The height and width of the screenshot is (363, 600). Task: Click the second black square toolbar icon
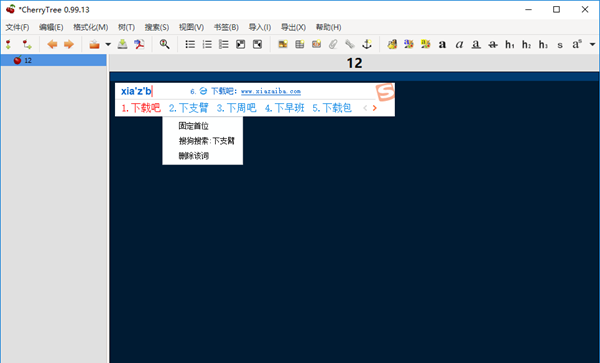click(257, 44)
